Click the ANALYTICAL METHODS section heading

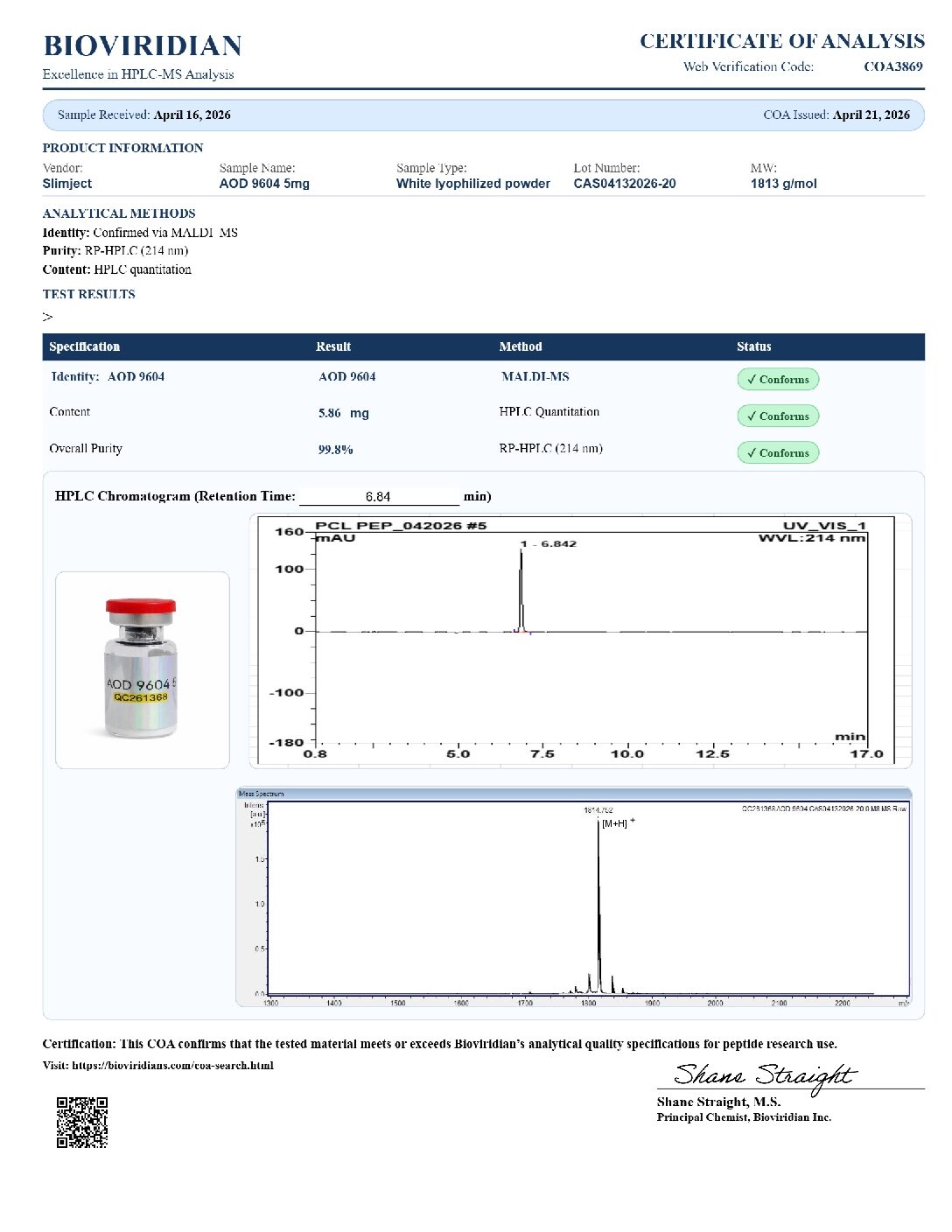119,213
